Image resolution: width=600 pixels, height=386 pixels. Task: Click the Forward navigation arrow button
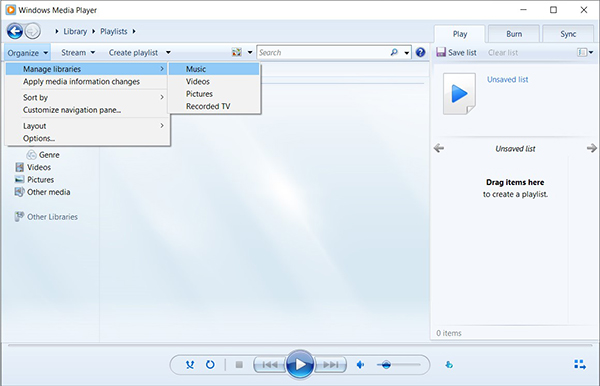[33, 31]
